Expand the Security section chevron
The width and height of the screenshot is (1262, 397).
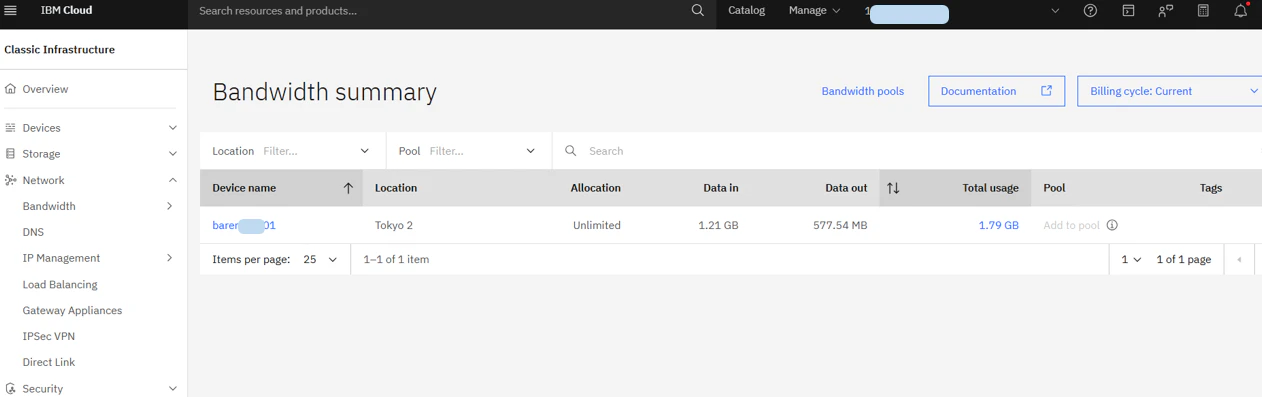[172, 388]
